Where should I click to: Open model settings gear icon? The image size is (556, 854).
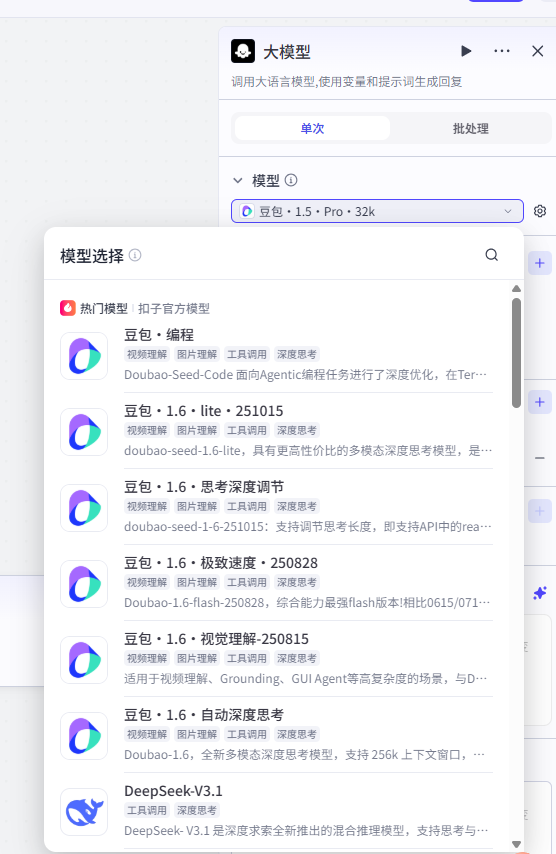pos(540,211)
